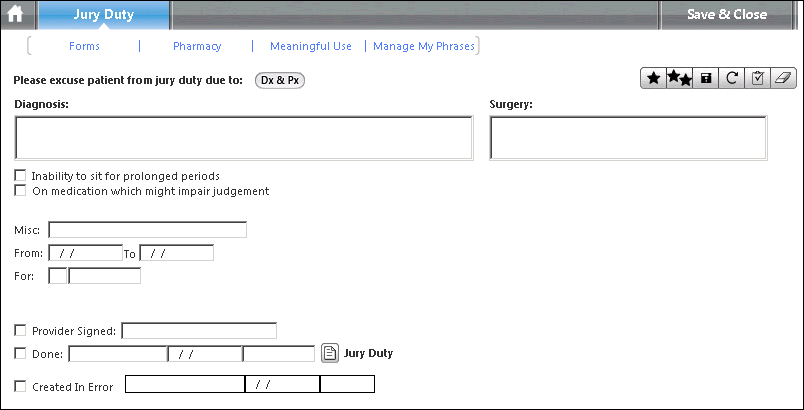Image resolution: width=804 pixels, height=410 pixels.
Task: Tick the Done checkbox
Action: coord(20,353)
